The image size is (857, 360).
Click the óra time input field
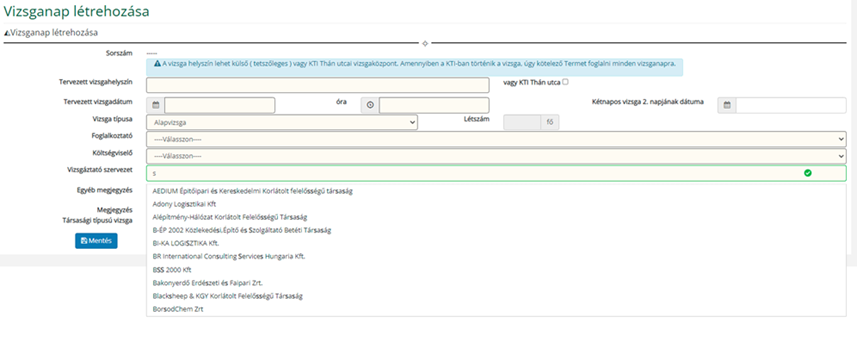434,105
